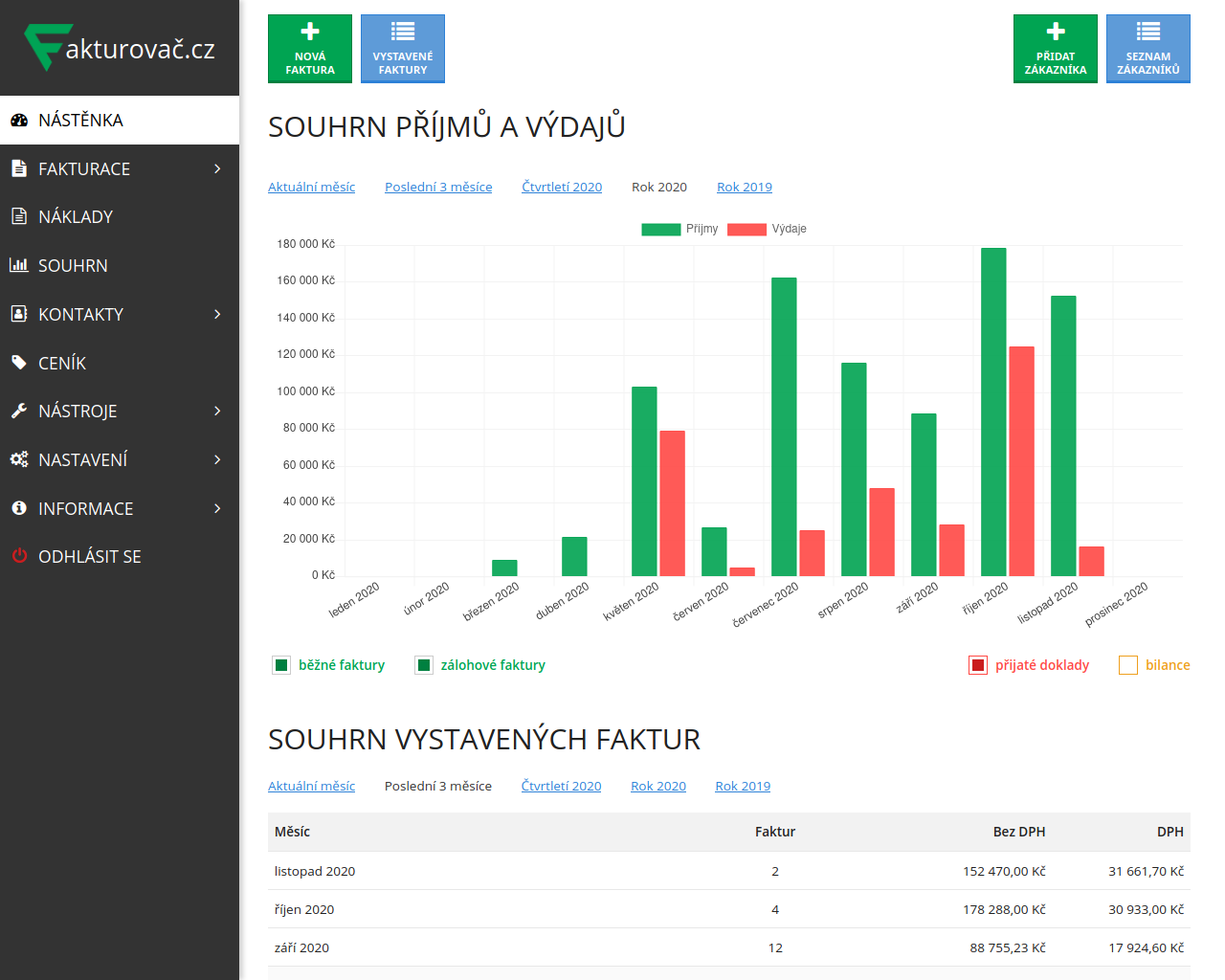Expand the Nastavení submenu chevron
The height and width of the screenshot is (980, 1225).
click(x=217, y=459)
